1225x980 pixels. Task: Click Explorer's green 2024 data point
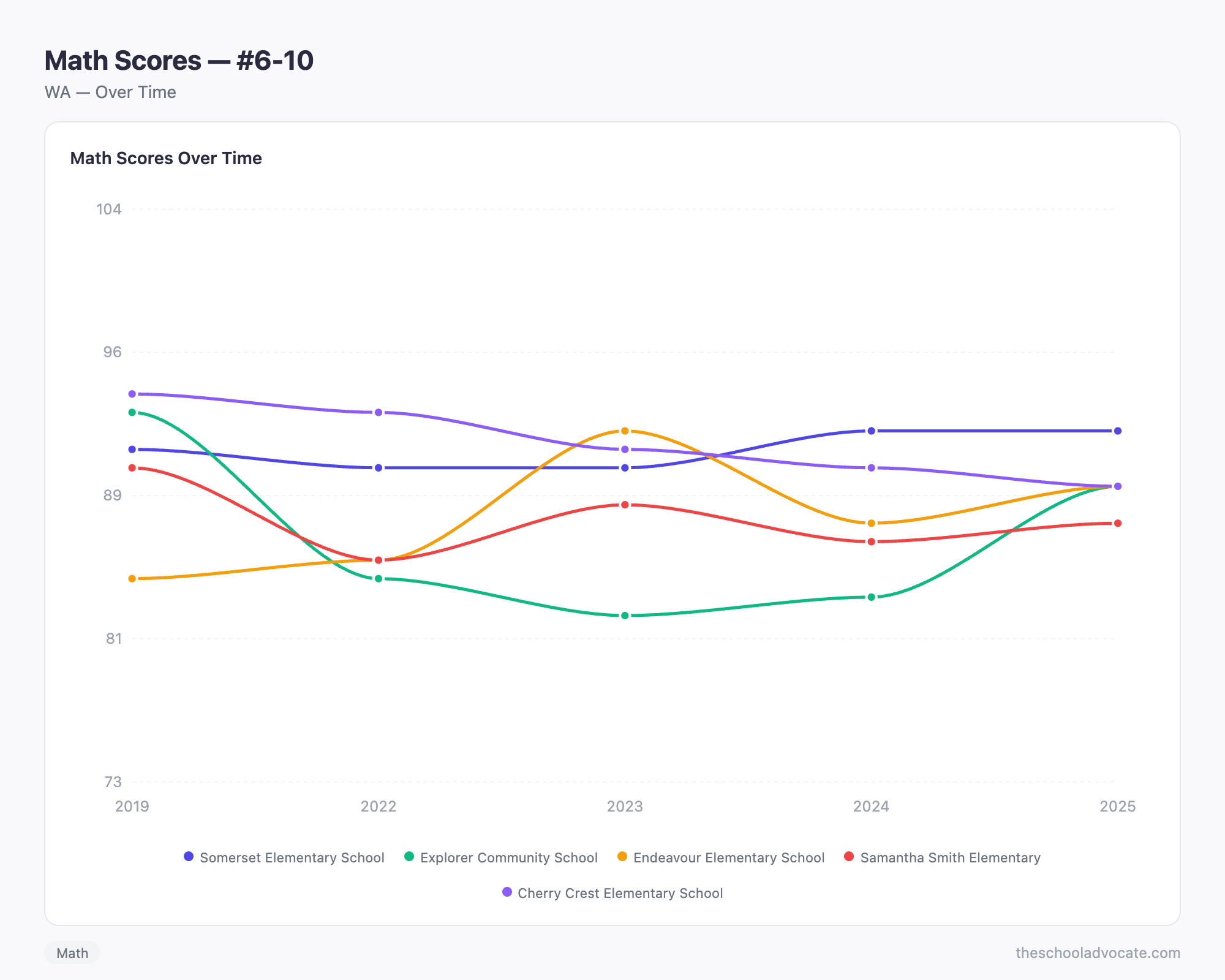(x=872, y=597)
